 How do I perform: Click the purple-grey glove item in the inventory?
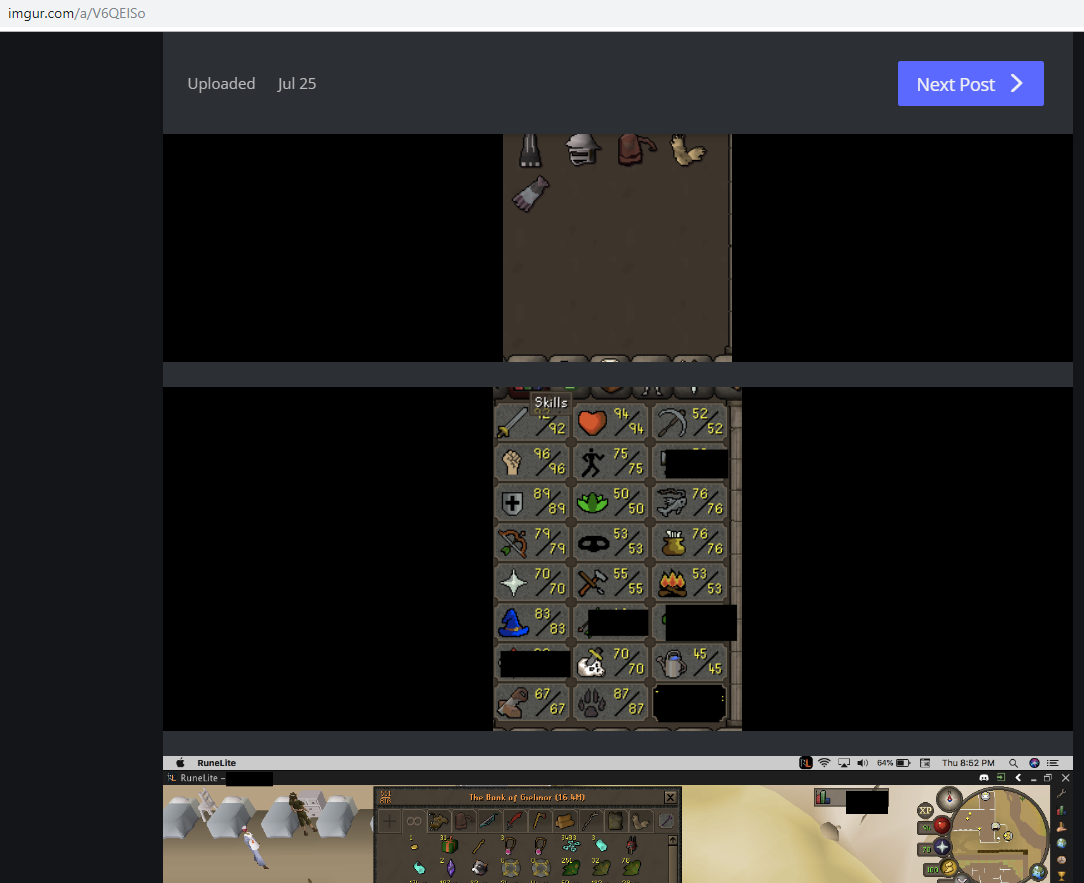click(531, 193)
